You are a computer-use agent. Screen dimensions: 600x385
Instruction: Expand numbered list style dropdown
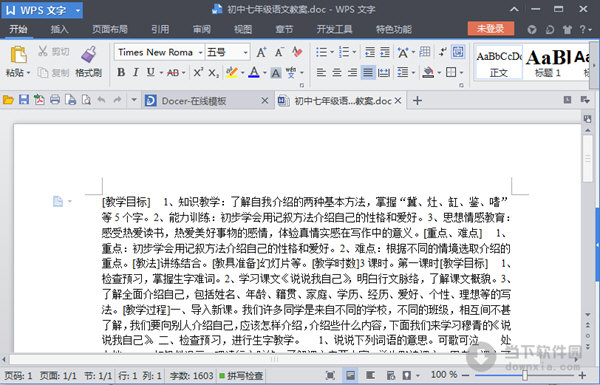pyautogui.click(x=354, y=52)
